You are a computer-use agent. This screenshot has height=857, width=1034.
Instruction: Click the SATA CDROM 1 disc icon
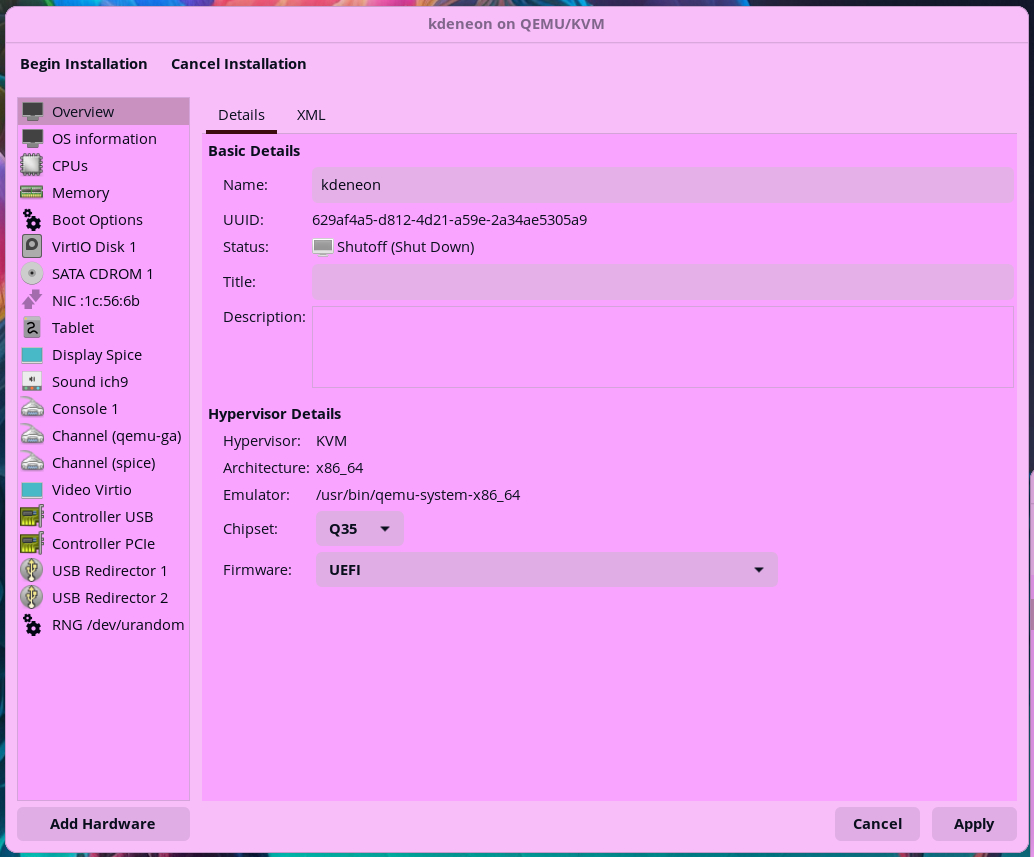click(x=33, y=274)
